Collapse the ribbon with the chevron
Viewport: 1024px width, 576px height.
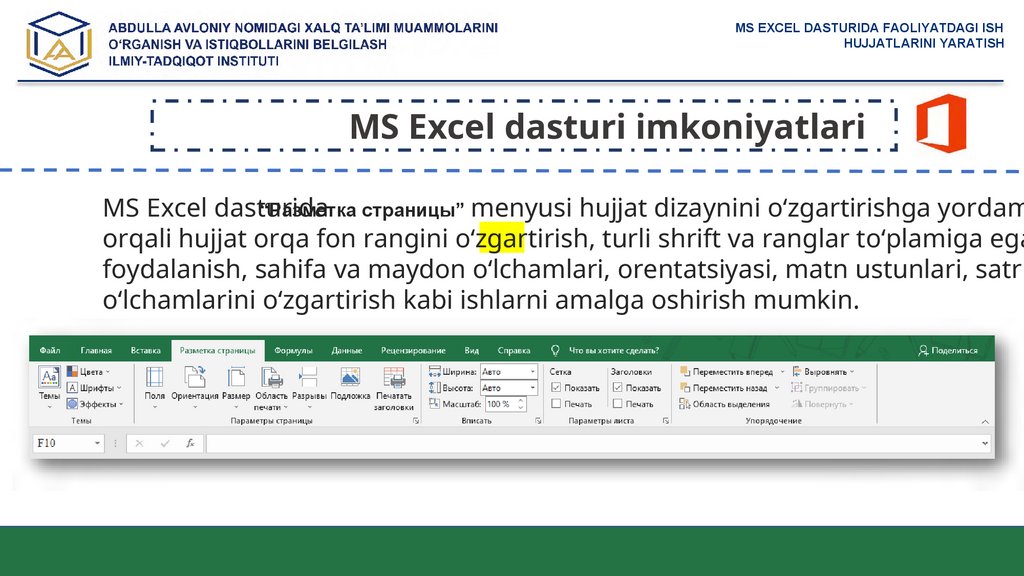(985, 422)
